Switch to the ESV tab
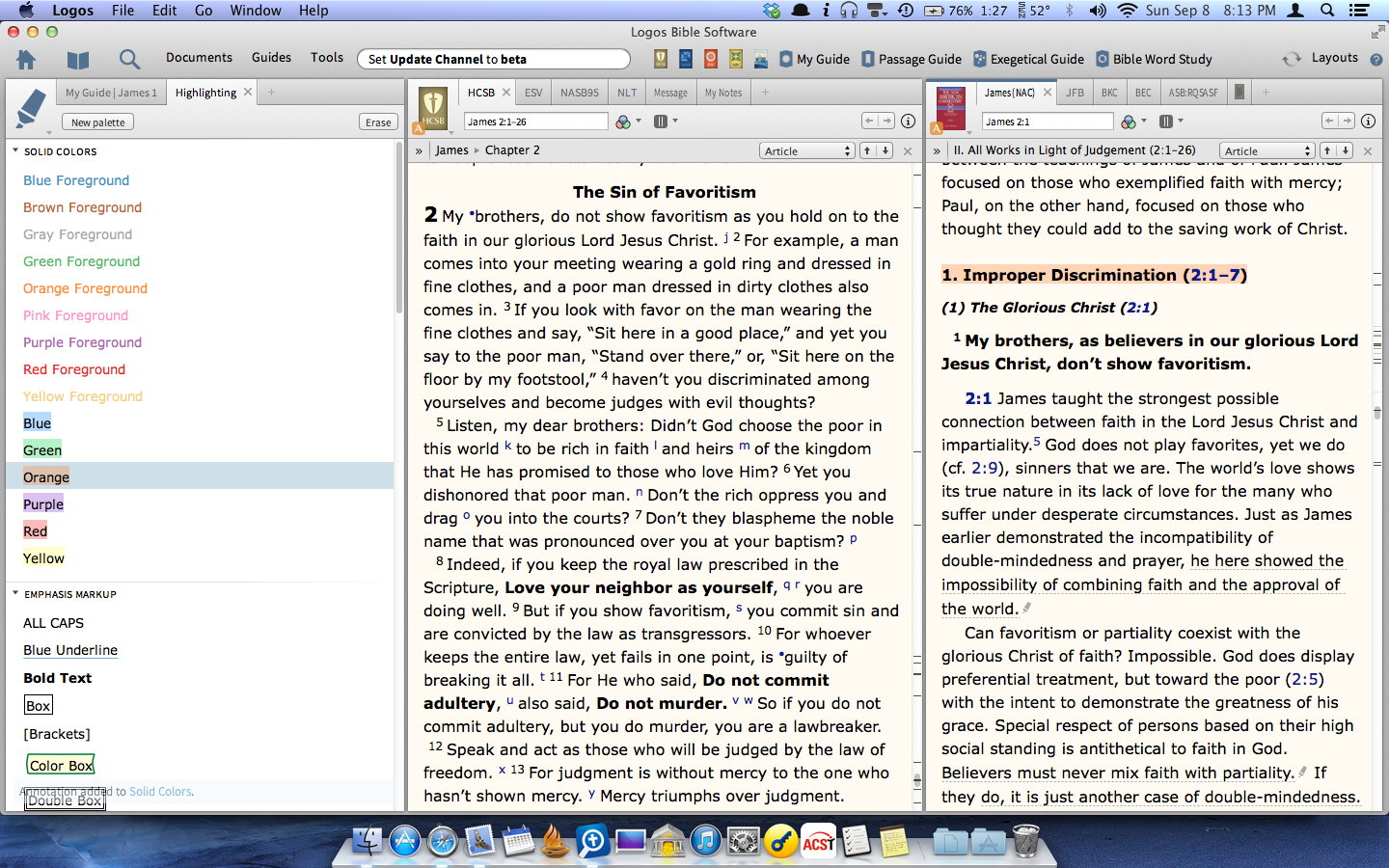The image size is (1389, 868). 533,93
